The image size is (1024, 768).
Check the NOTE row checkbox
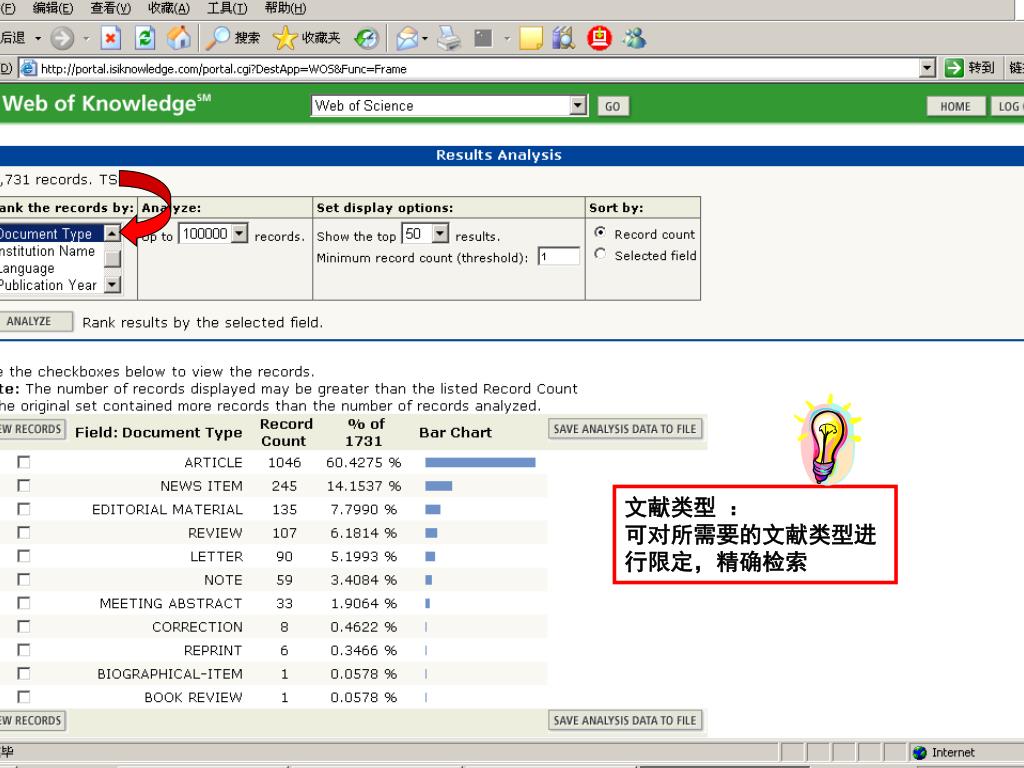[x=24, y=580]
